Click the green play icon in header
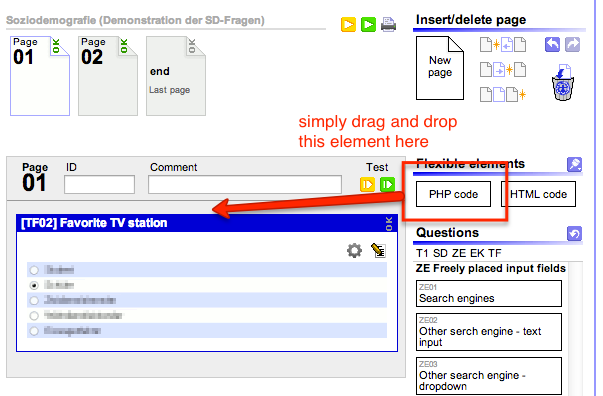 368,25
